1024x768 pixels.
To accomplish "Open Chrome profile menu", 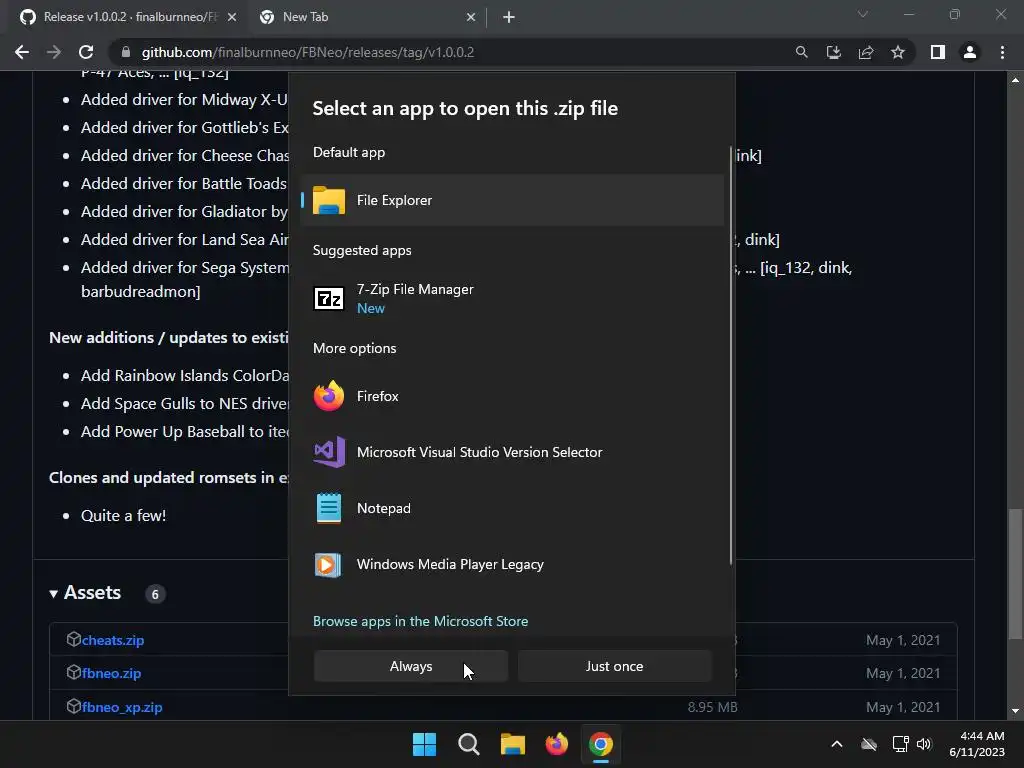I will coord(970,52).
